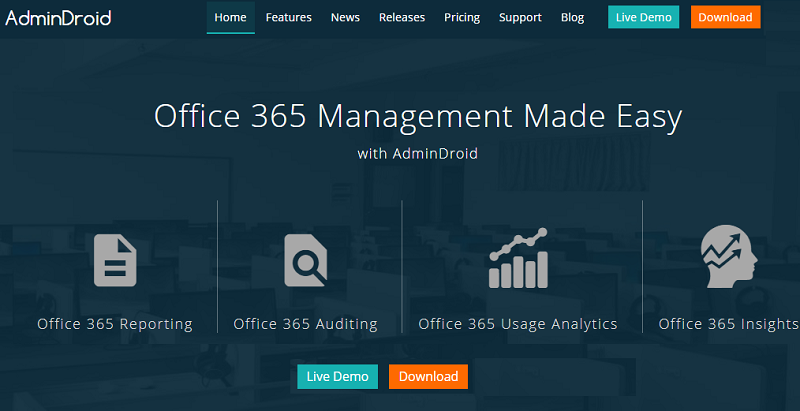Open the Office 365 Reporting link
The image size is (800, 411).
point(115,324)
